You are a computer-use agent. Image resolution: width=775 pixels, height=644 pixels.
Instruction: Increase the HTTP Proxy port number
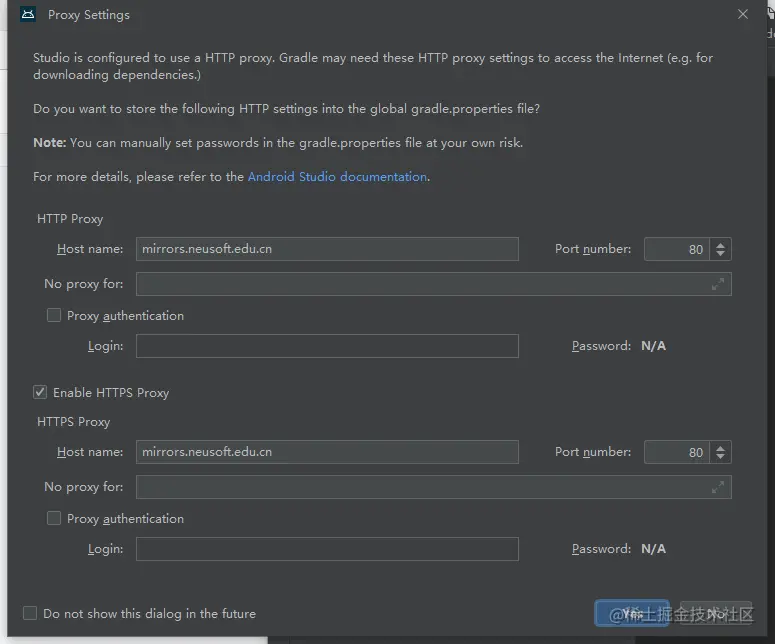[721, 245]
